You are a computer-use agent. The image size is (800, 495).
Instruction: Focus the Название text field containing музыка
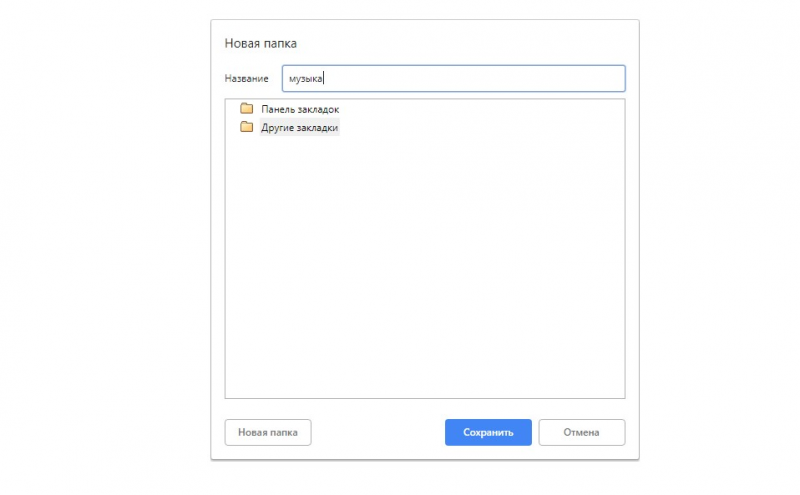tap(454, 79)
